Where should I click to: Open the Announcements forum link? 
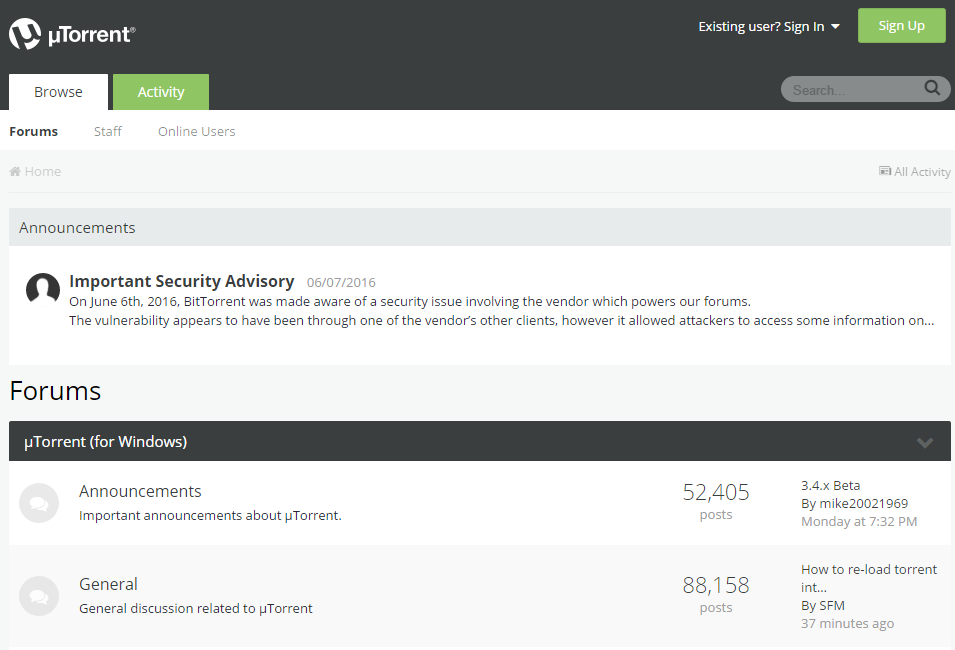point(140,492)
